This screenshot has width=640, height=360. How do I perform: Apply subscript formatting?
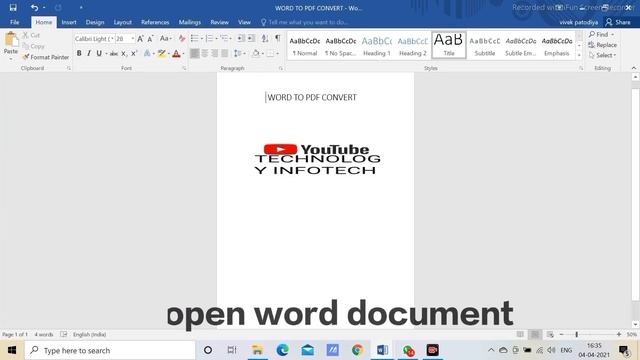click(x=124, y=53)
